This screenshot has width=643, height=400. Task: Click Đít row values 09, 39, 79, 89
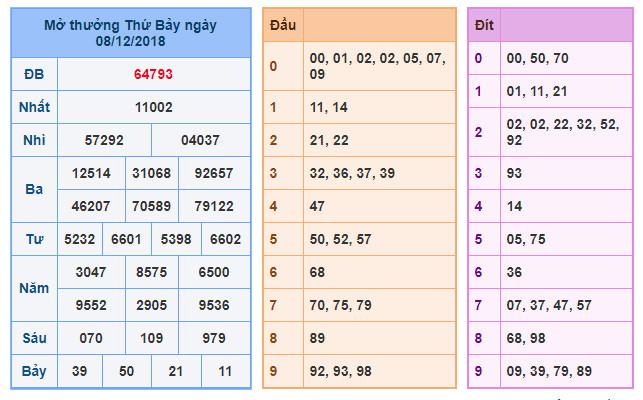coord(549,371)
